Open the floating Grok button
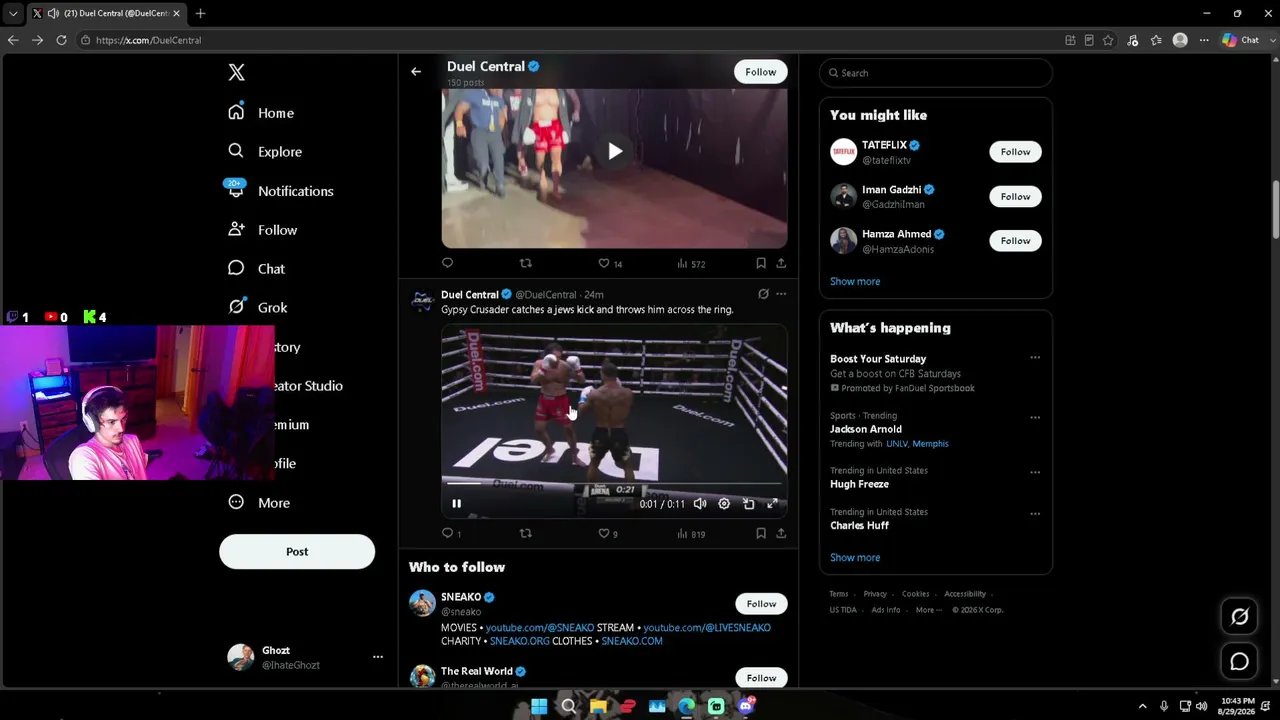The width and height of the screenshot is (1280, 720). [1239, 617]
